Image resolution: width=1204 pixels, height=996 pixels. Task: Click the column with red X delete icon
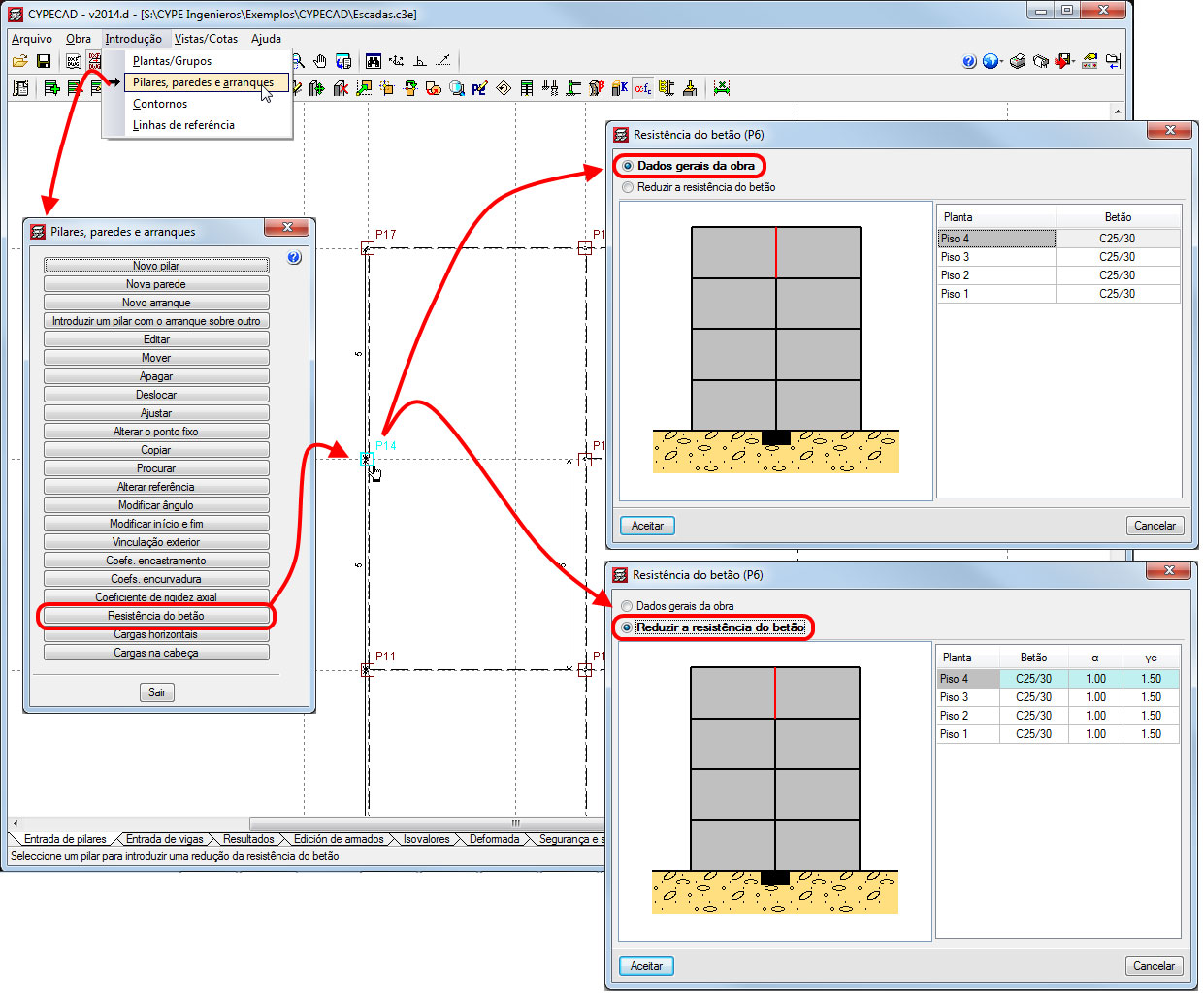point(340,88)
